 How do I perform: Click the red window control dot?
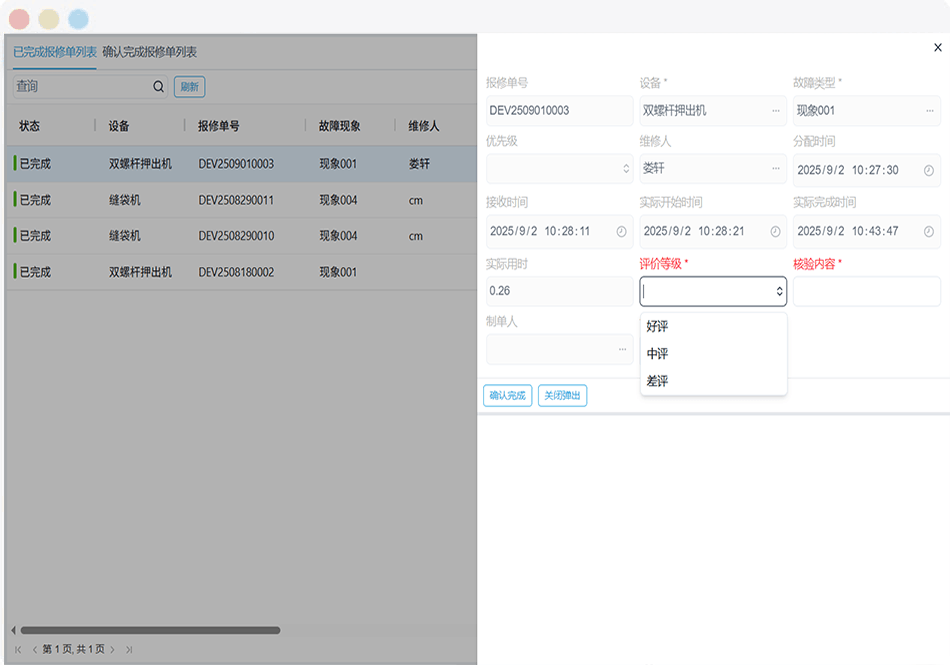point(19,19)
